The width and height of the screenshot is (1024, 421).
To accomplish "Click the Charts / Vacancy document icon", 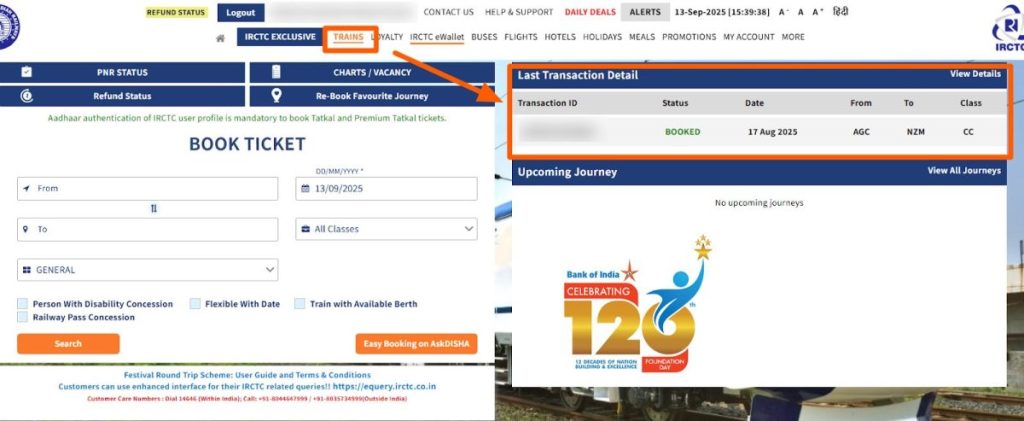I will click(x=276, y=72).
